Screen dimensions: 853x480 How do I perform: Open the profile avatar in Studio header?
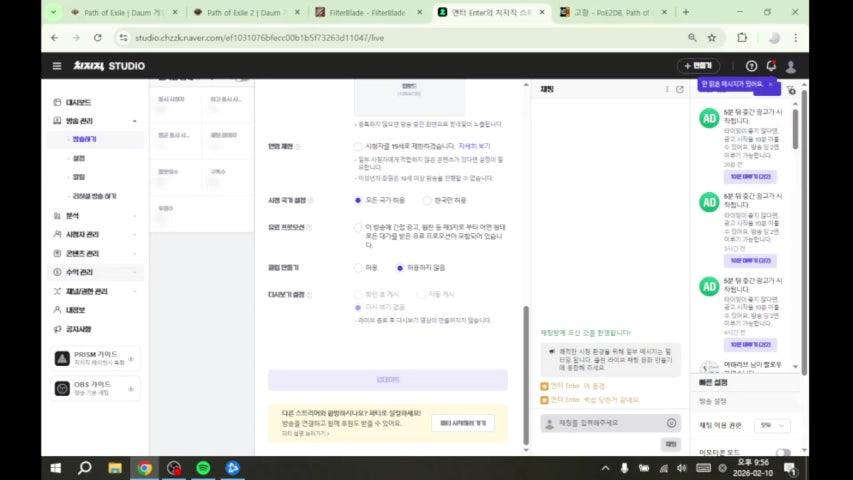[790, 66]
